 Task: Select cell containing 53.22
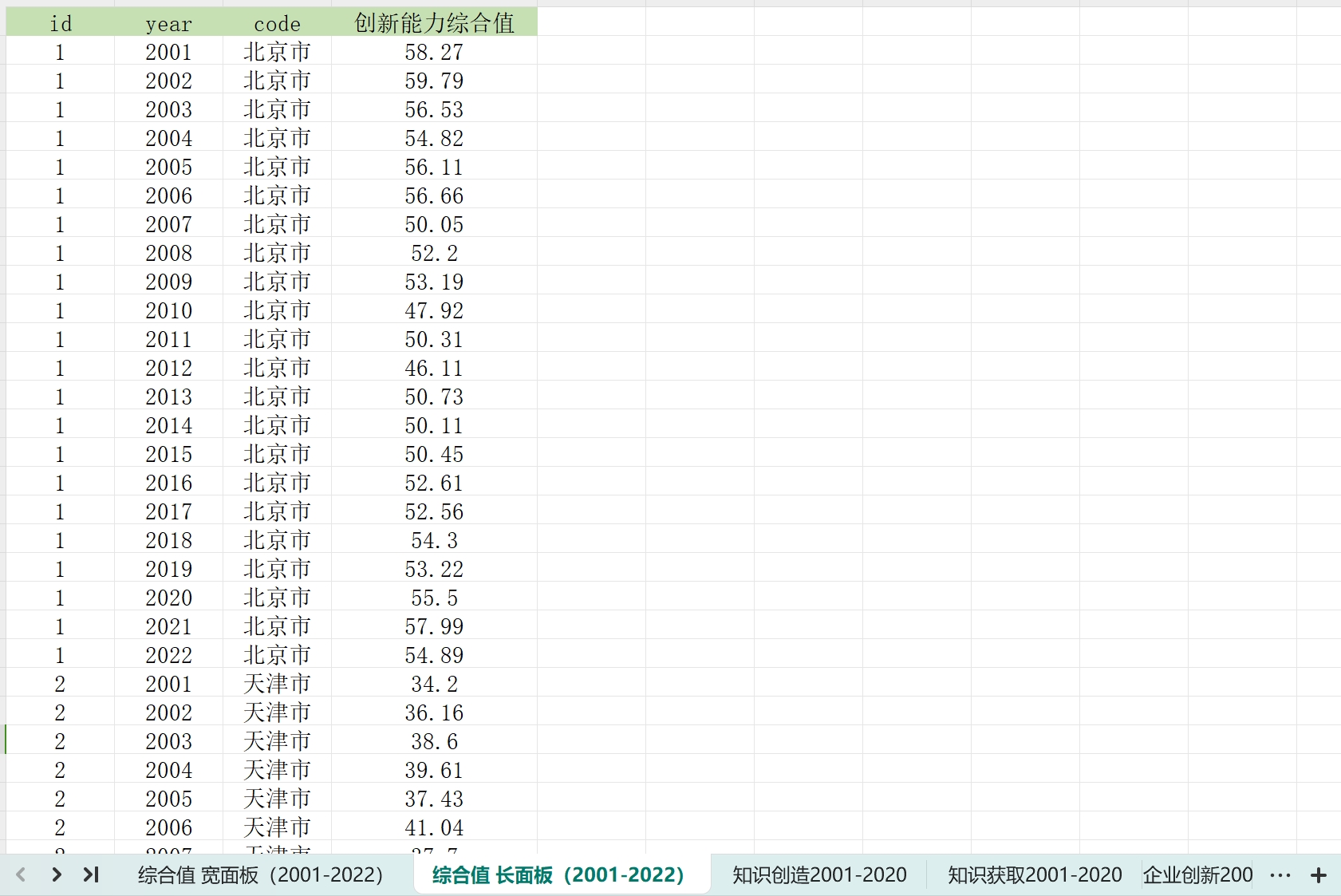[435, 569]
